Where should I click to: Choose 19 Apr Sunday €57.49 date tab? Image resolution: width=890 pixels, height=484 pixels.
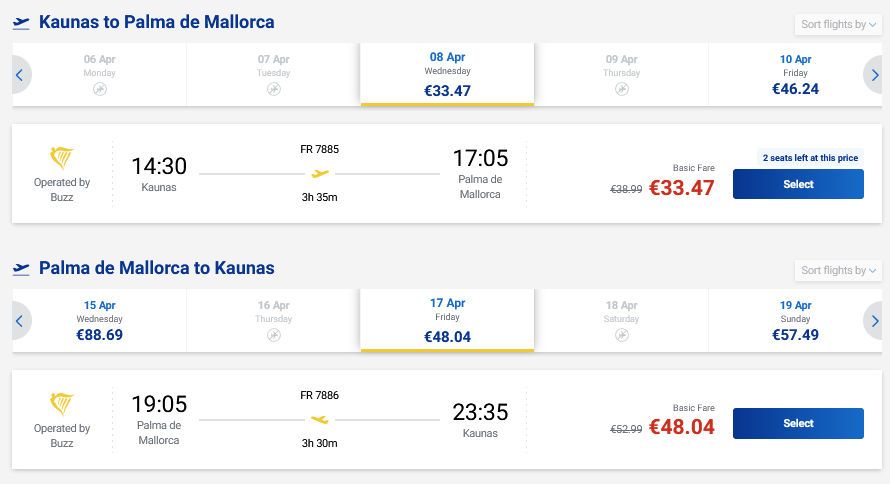point(795,321)
